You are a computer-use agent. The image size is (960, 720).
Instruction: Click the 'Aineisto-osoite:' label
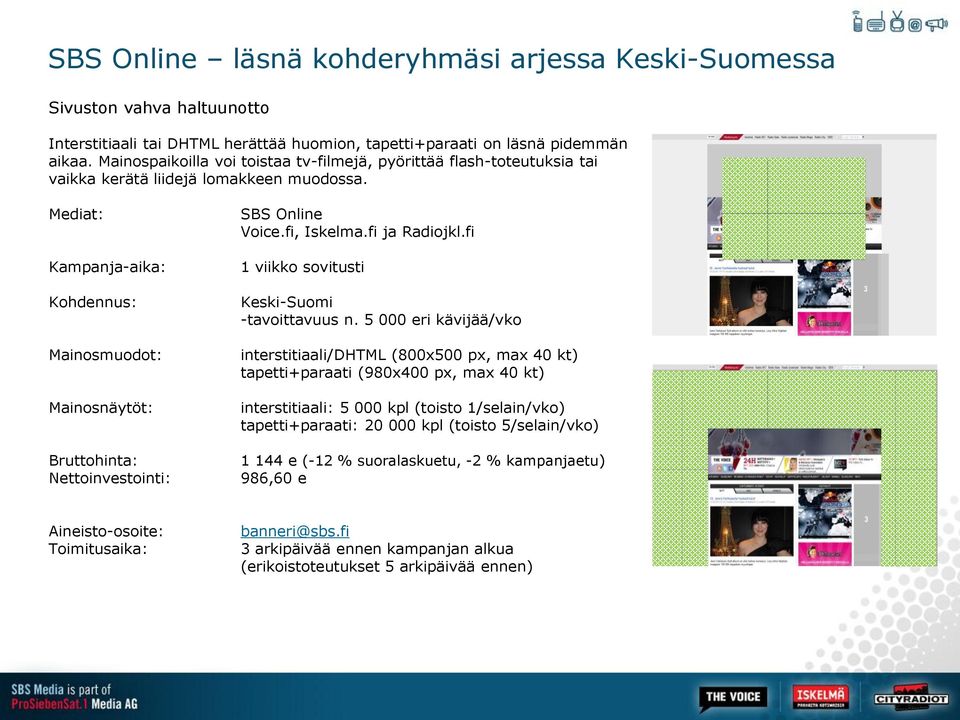(x=106, y=531)
